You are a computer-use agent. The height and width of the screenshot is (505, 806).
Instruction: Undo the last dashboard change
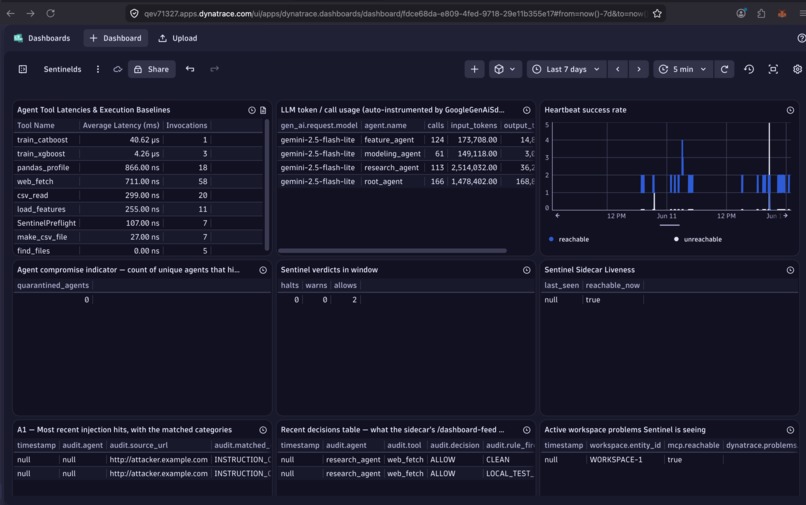tap(190, 69)
